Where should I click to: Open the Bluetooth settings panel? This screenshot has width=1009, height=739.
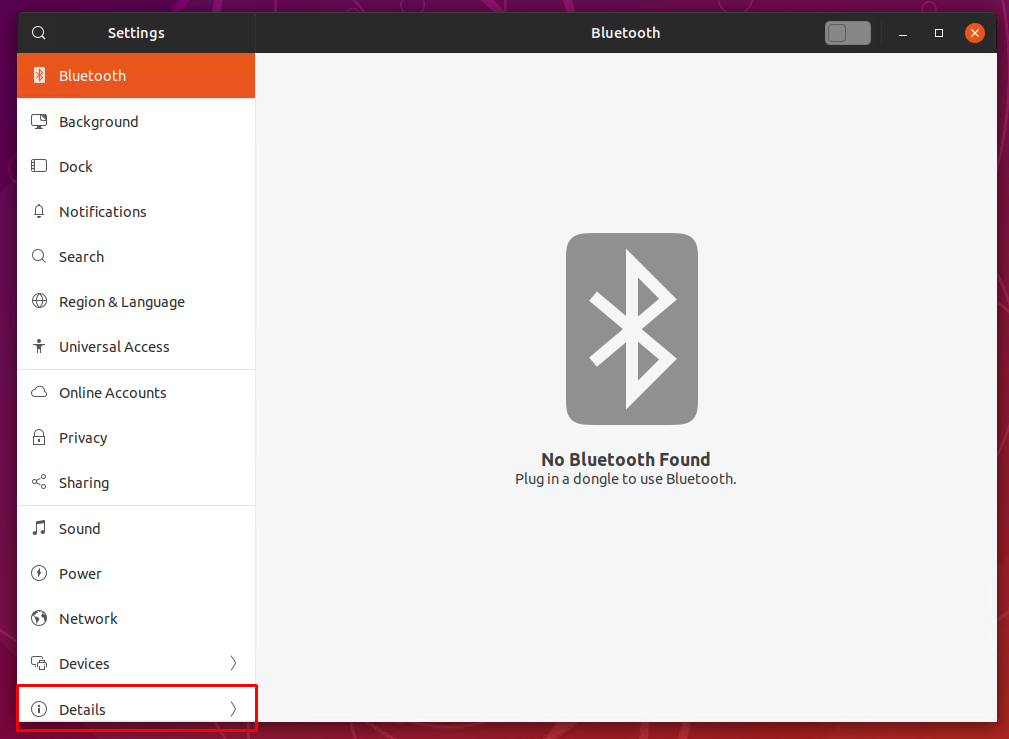(x=136, y=75)
